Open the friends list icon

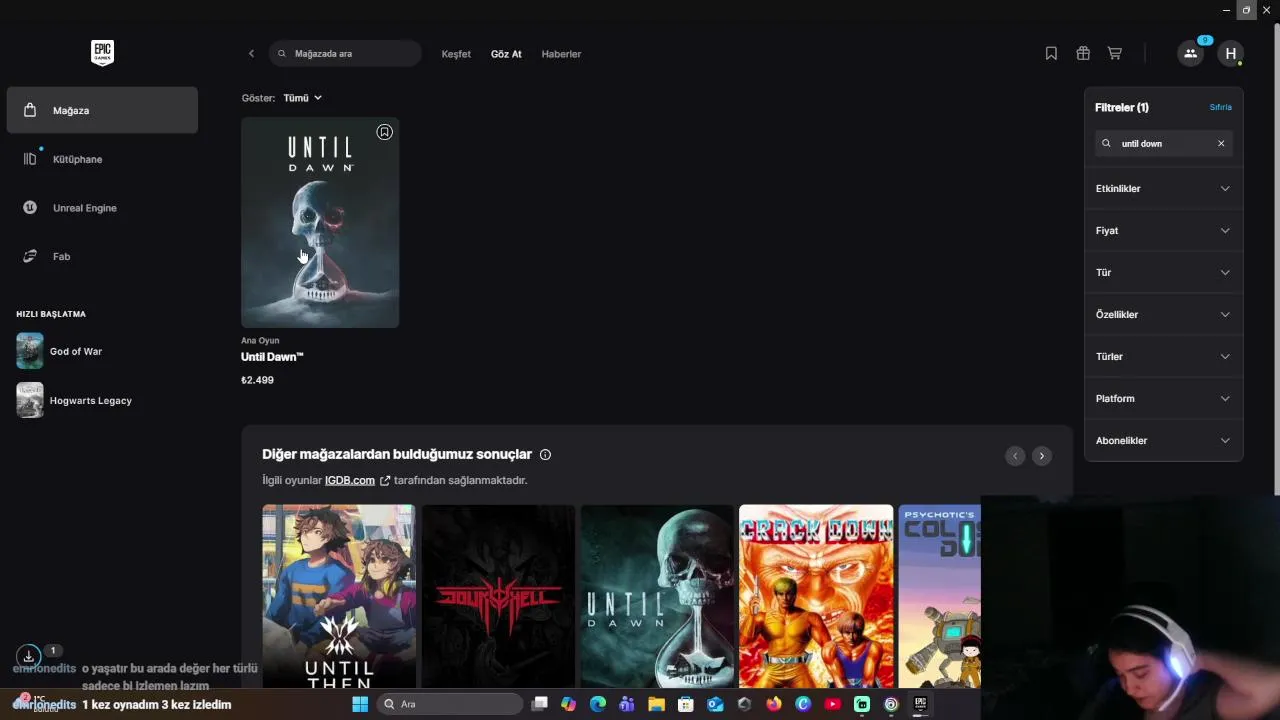1190,54
